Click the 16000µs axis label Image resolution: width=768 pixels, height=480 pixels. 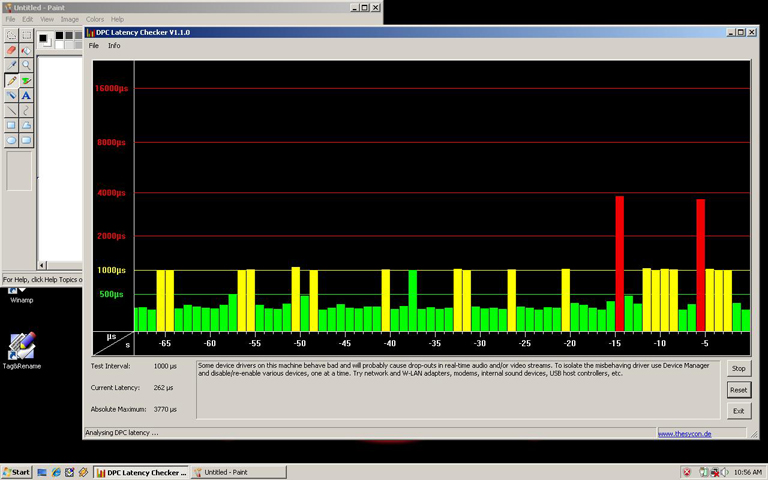tap(112, 88)
